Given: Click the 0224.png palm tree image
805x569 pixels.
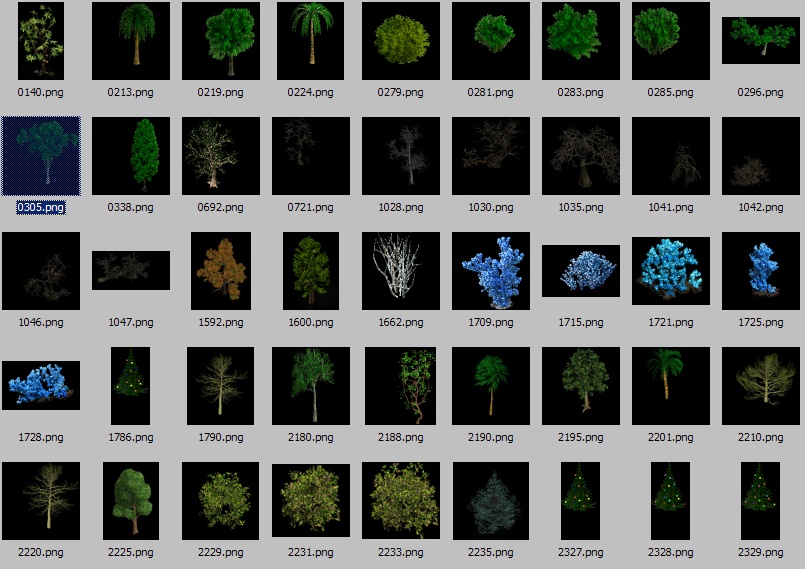Looking at the screenshot, I should tap(311, 41).
